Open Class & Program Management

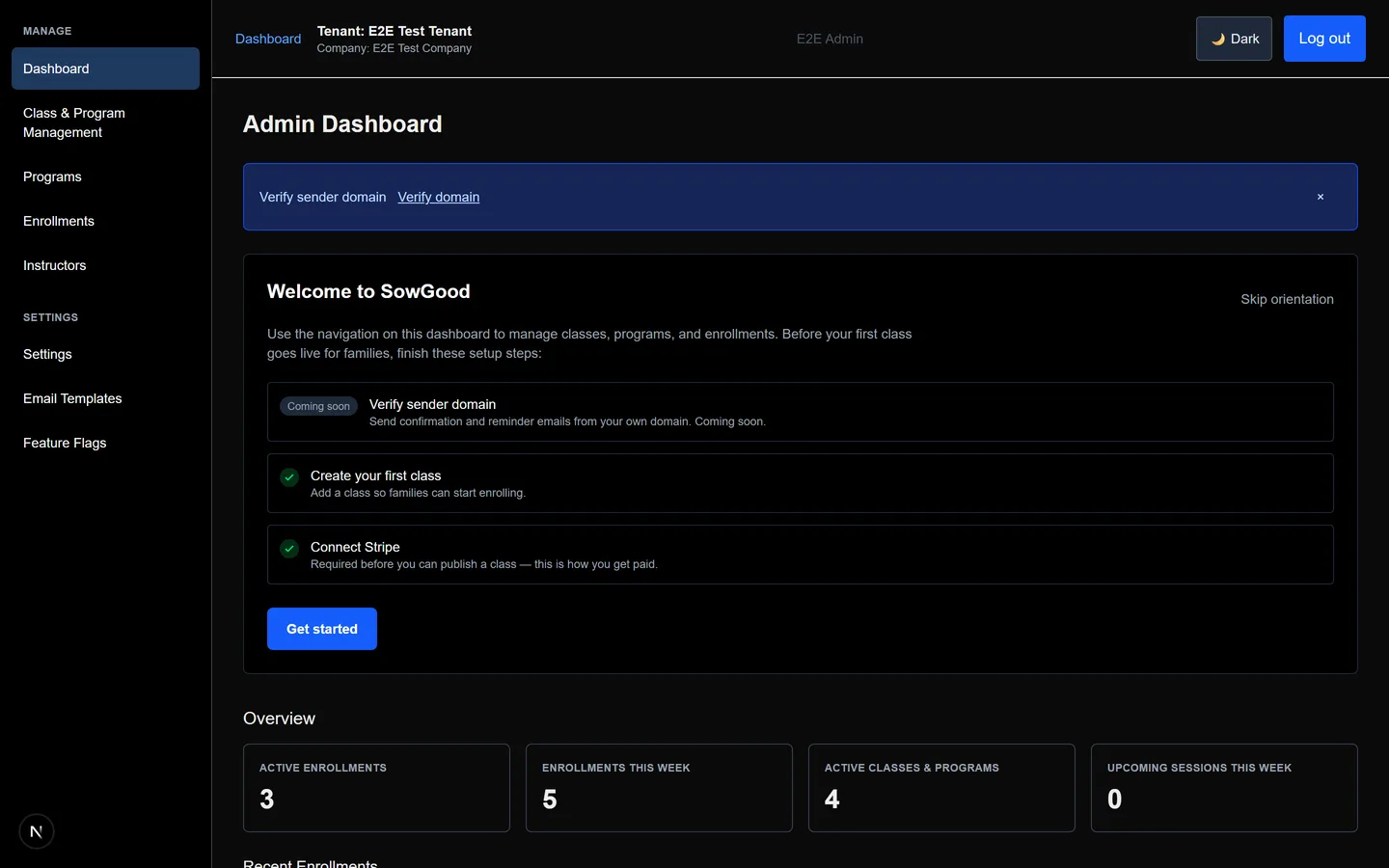105,122
